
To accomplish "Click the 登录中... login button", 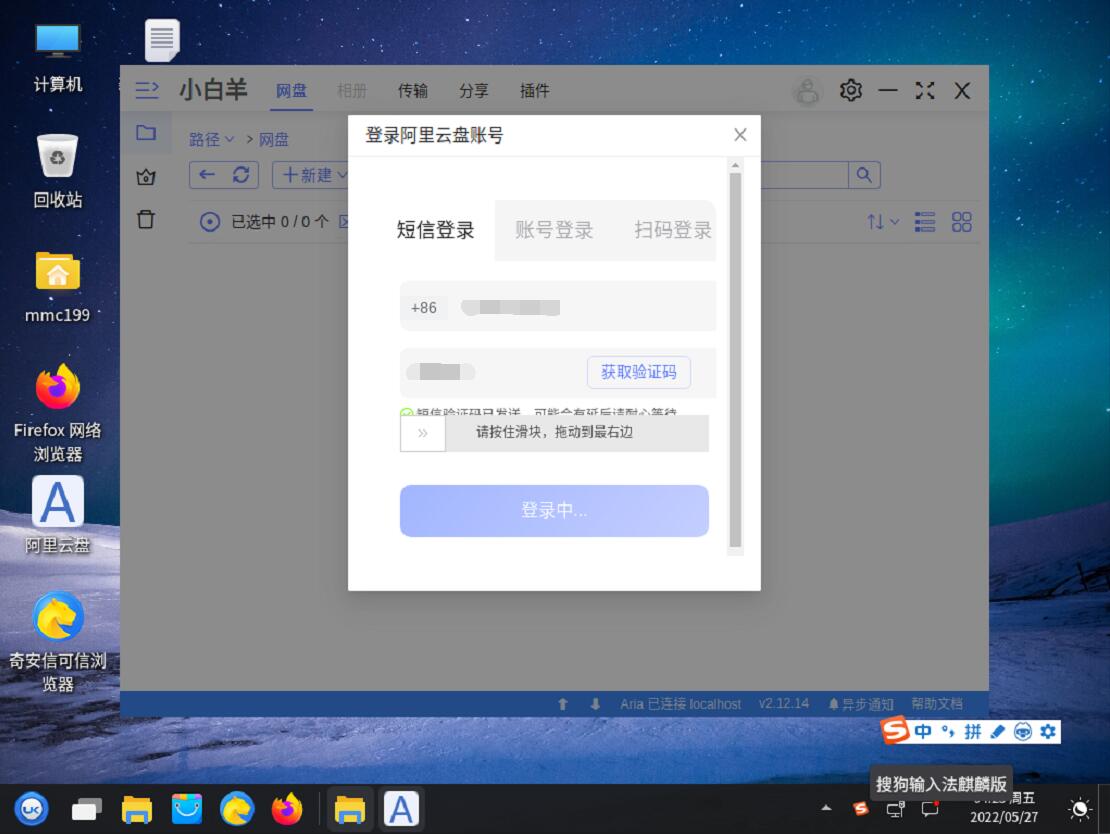I will (554, 510).
